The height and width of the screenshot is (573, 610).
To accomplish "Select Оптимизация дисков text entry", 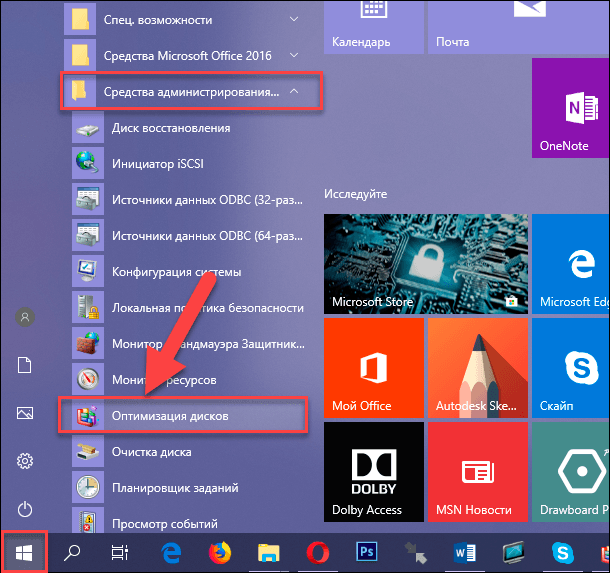I will 170,416.
